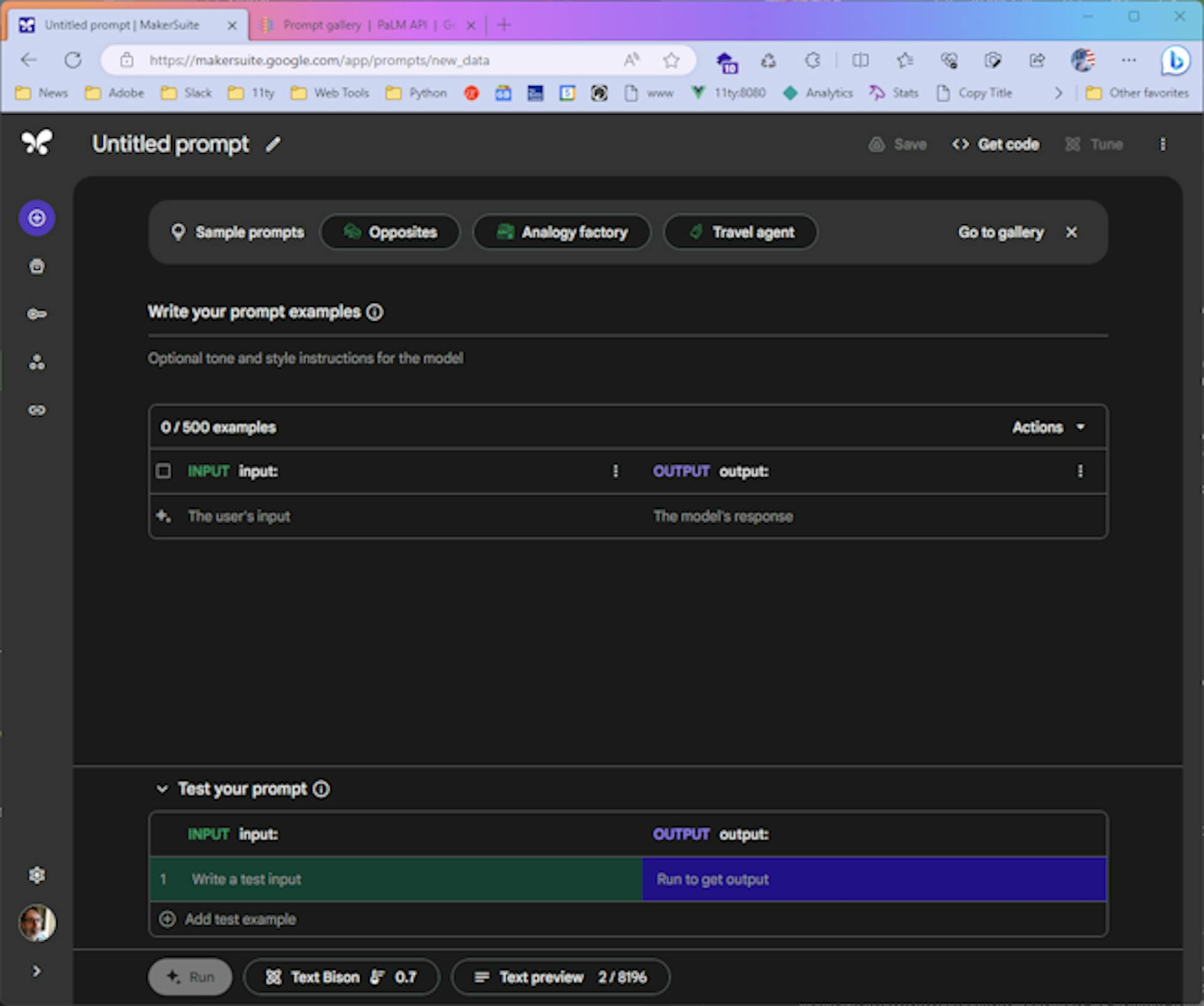Image resolution: width=1204 pixels, height=1006 pixels.
Task: Expand the INPUT column options menu
Action: 616,470
